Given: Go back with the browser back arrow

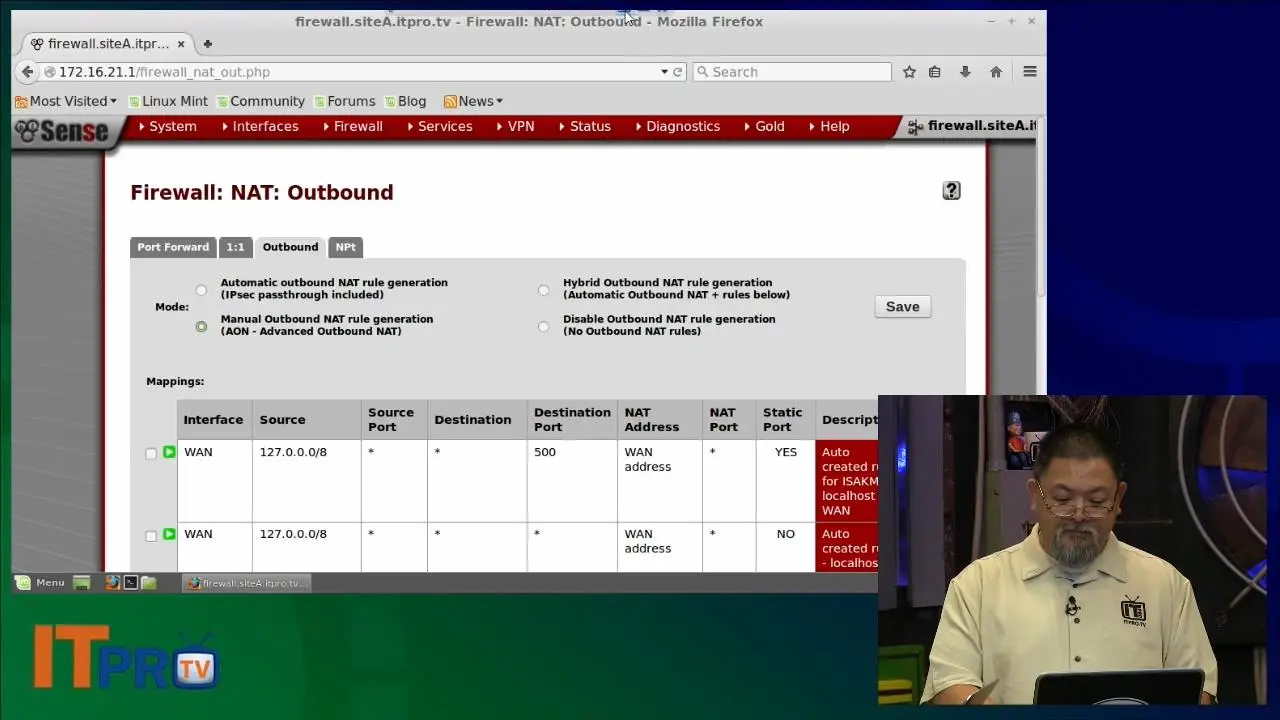Looking at the screenshot, I should 27,72.
